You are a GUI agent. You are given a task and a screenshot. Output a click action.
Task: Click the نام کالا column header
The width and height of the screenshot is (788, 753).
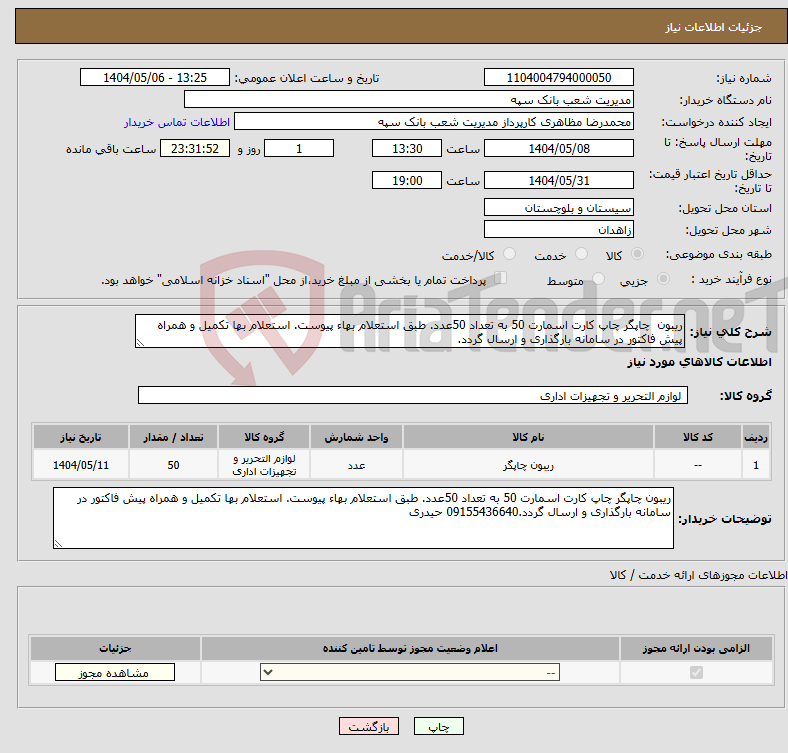[x=527, y=437]
